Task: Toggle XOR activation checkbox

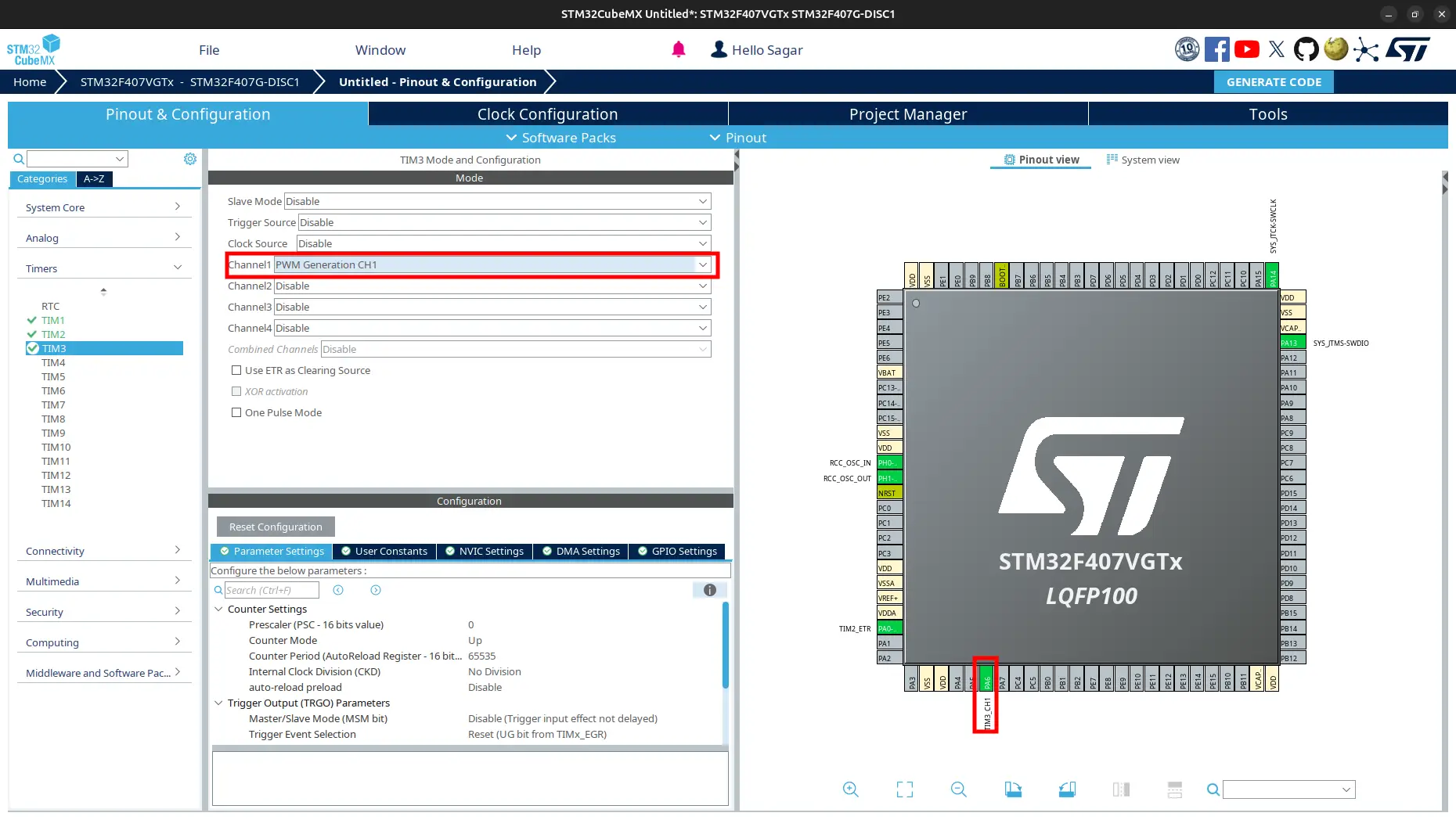Action: (236, 391)
